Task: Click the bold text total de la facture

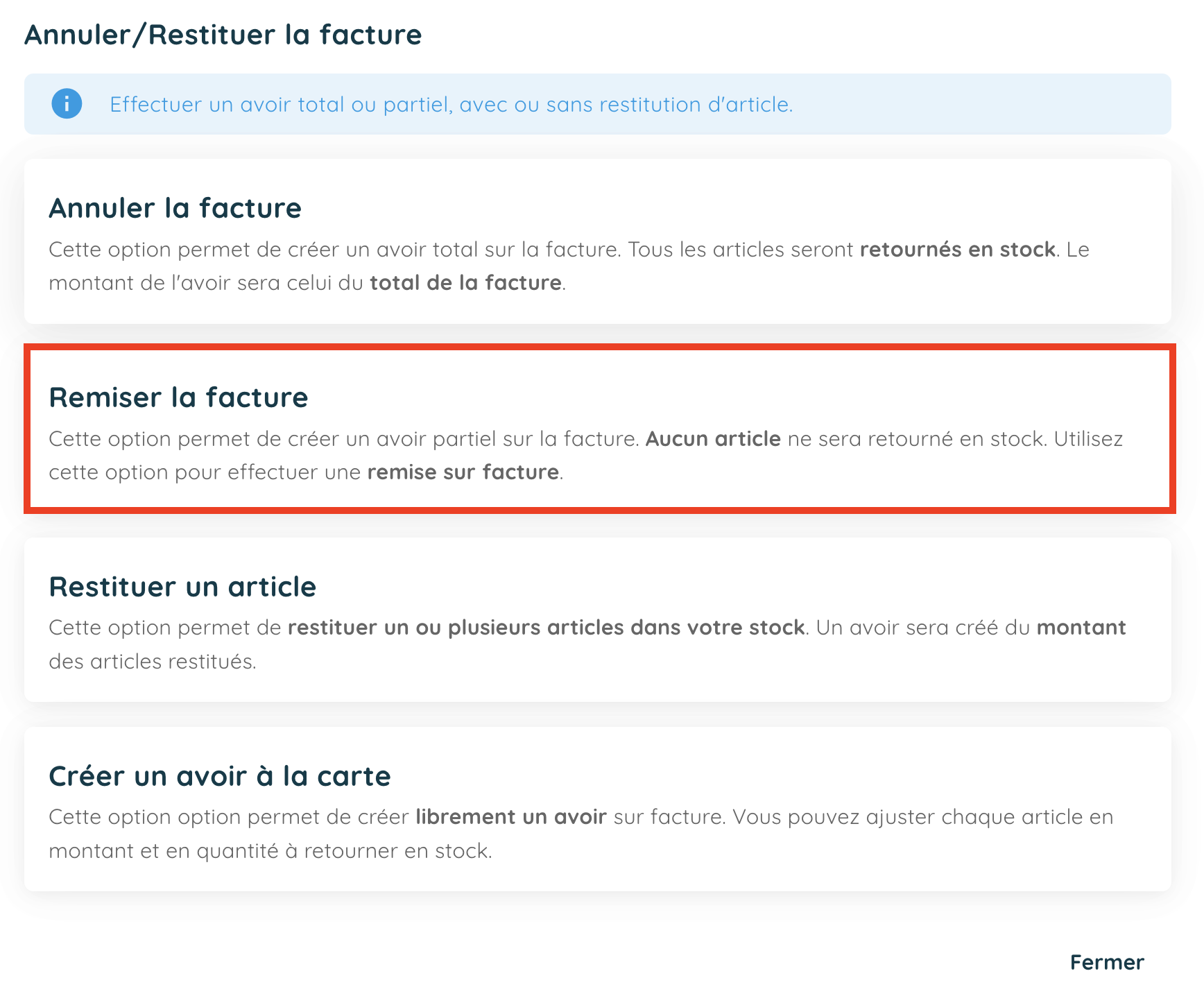Action: tap(465, 282)
